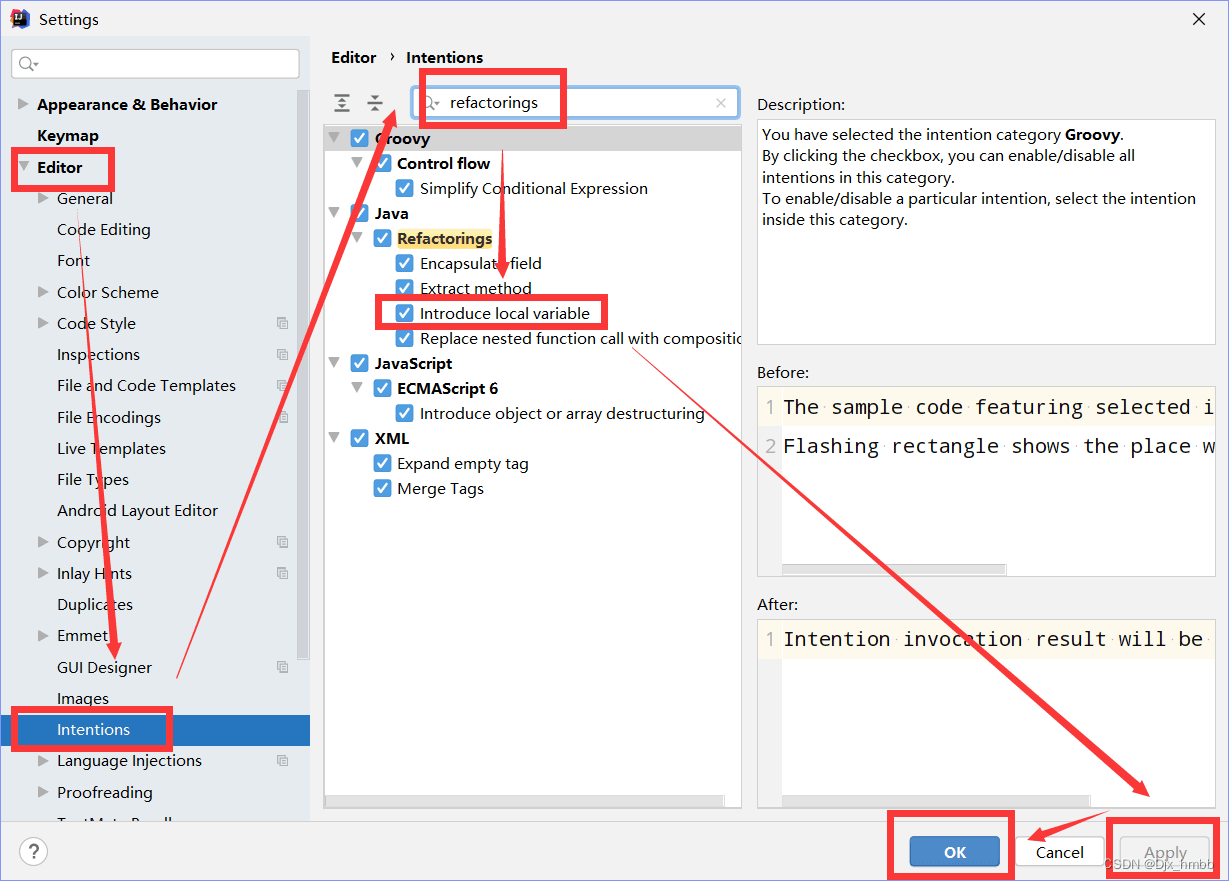Toggle the JavaScript category checkbox
This screenshot has width=1229, height=881.
click(360, 363)
